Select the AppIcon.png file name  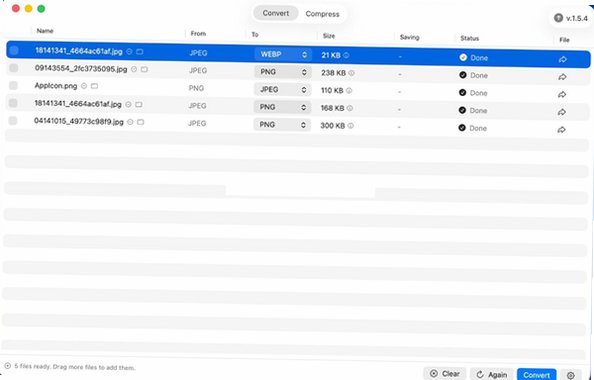pos(56,86)
